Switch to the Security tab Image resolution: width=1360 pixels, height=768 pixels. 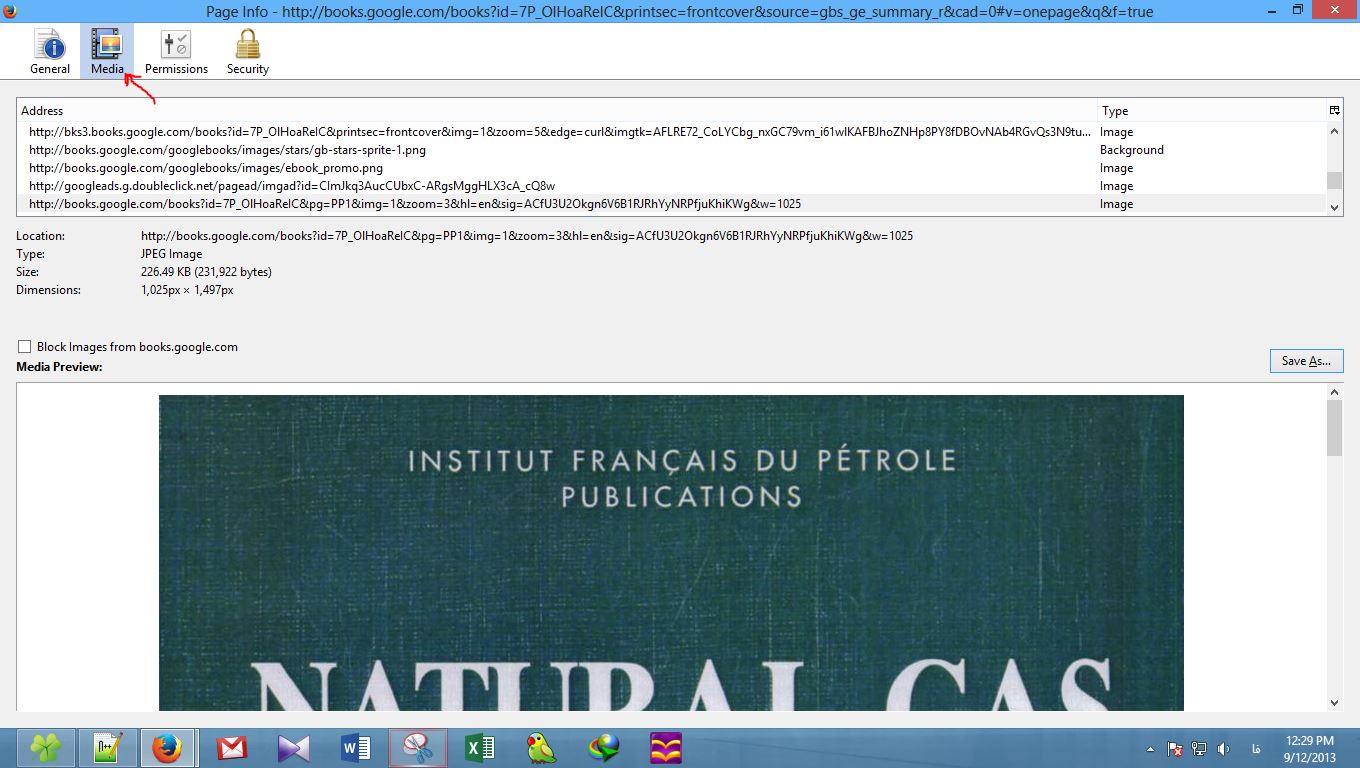tap(247, 52)
